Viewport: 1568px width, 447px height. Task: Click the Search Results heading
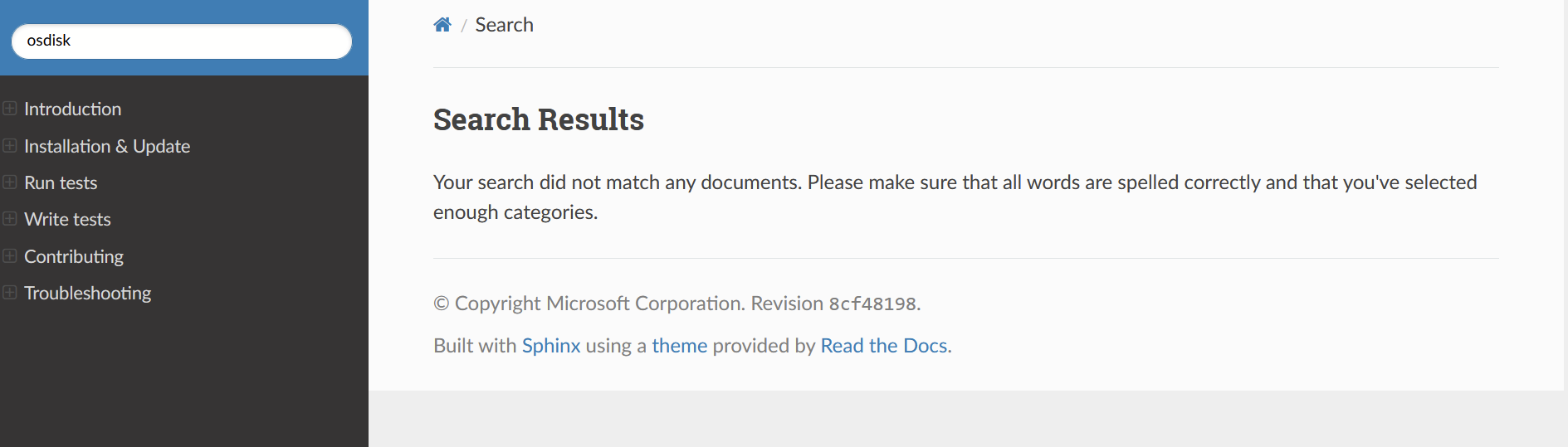point(538,119)
